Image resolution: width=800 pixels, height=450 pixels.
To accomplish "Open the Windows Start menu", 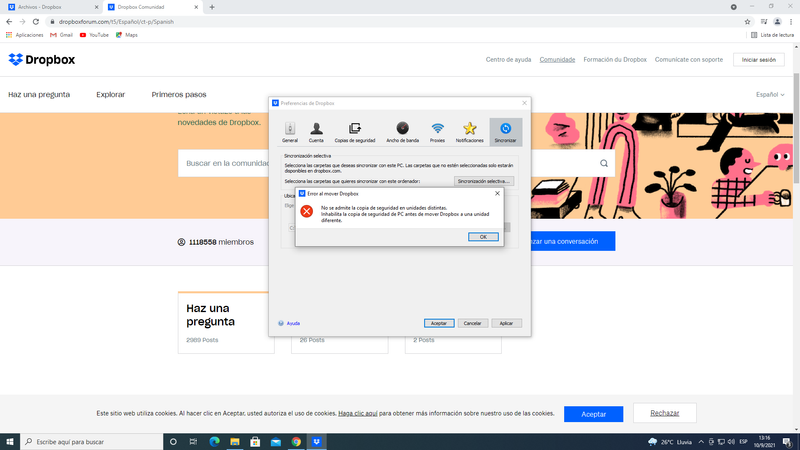I will click(x=10, y=442).
